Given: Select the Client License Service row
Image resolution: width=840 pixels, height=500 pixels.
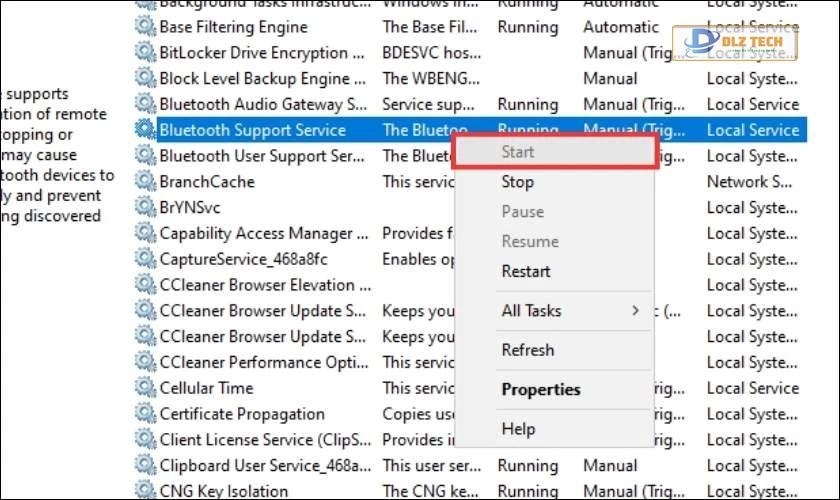Looking at the screenshot, I should pyautogui.click(x=263, y=440).
